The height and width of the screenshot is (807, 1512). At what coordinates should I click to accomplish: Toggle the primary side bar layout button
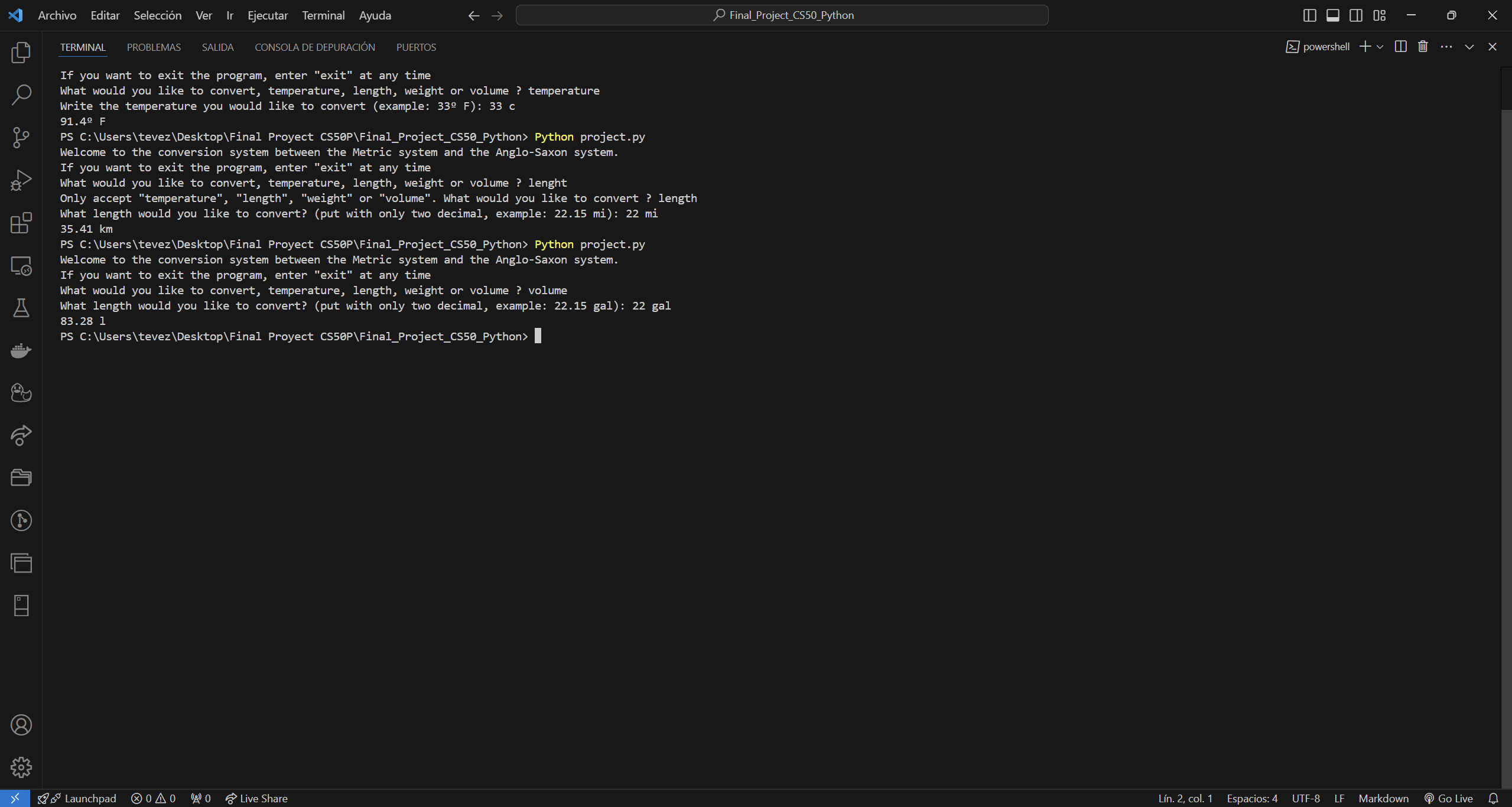[x=1309, y=15]
